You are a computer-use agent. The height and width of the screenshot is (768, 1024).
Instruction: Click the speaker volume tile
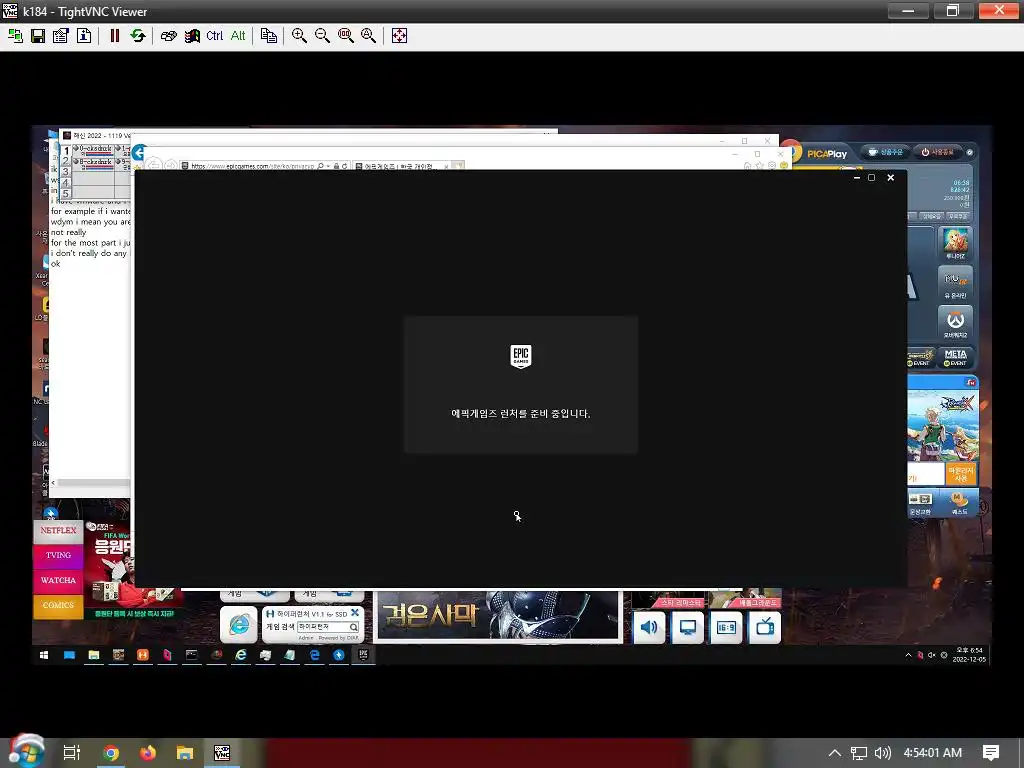(649, 628)
